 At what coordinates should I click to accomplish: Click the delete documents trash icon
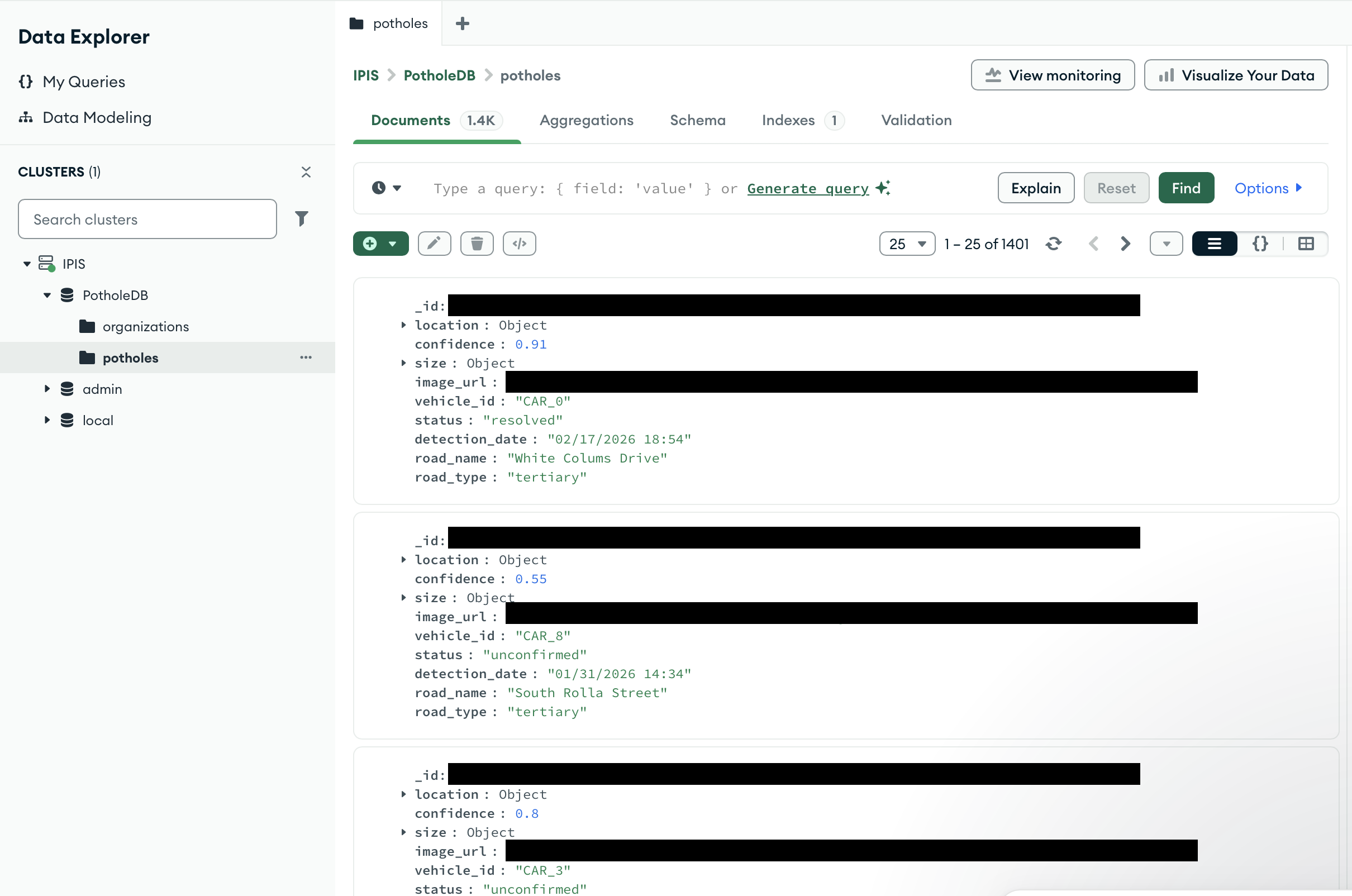(477, 244)
